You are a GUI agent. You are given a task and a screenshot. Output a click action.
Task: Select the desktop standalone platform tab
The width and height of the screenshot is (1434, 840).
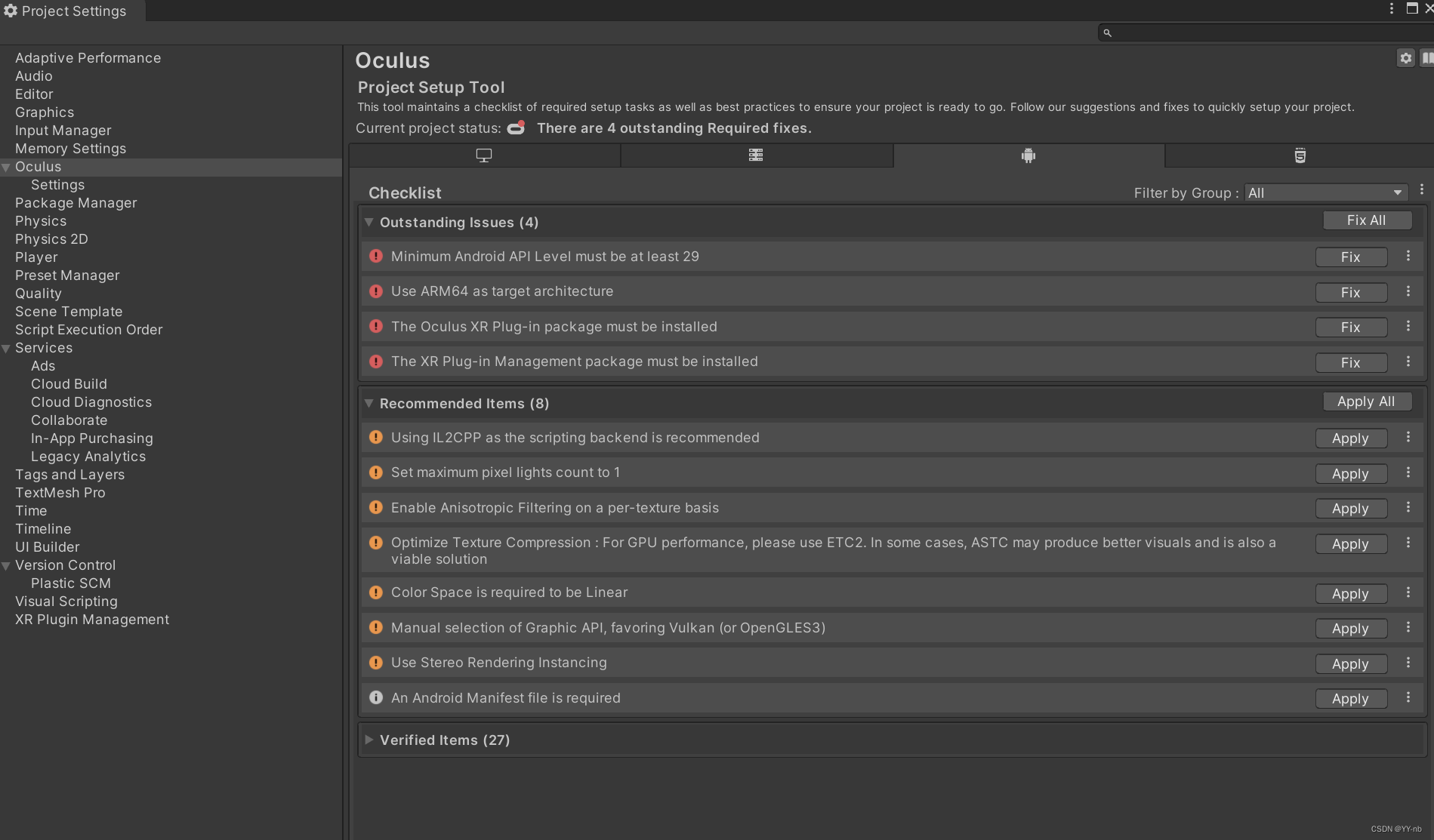pos(484,155)
